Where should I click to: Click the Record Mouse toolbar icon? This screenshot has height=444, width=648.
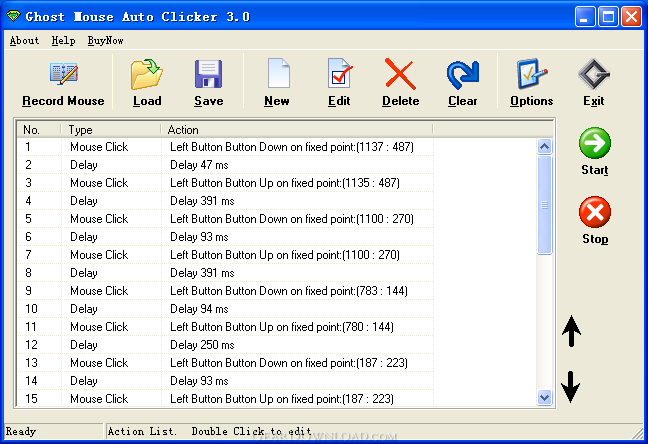(x=64, y=74)
